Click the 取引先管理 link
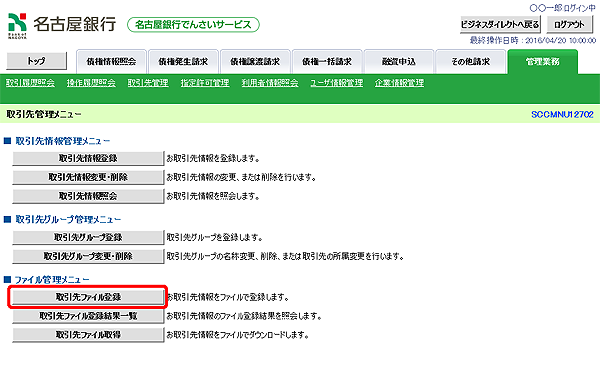The width and height of the screenshot is (600, 365). tap(148, 83)
